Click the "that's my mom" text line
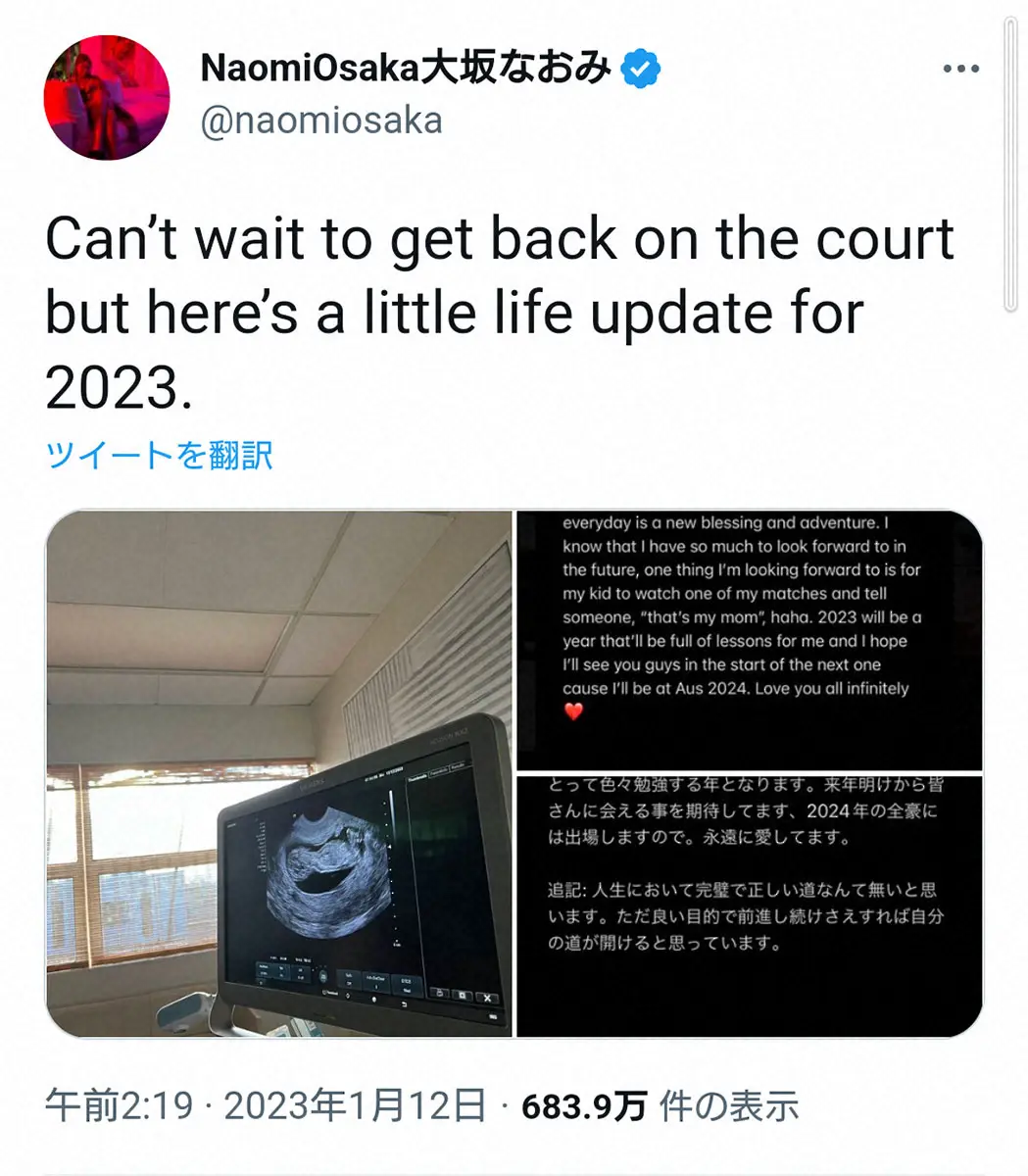Image resolution: width=1028 pixels, height=1176 pixels. tap(742, 617)
